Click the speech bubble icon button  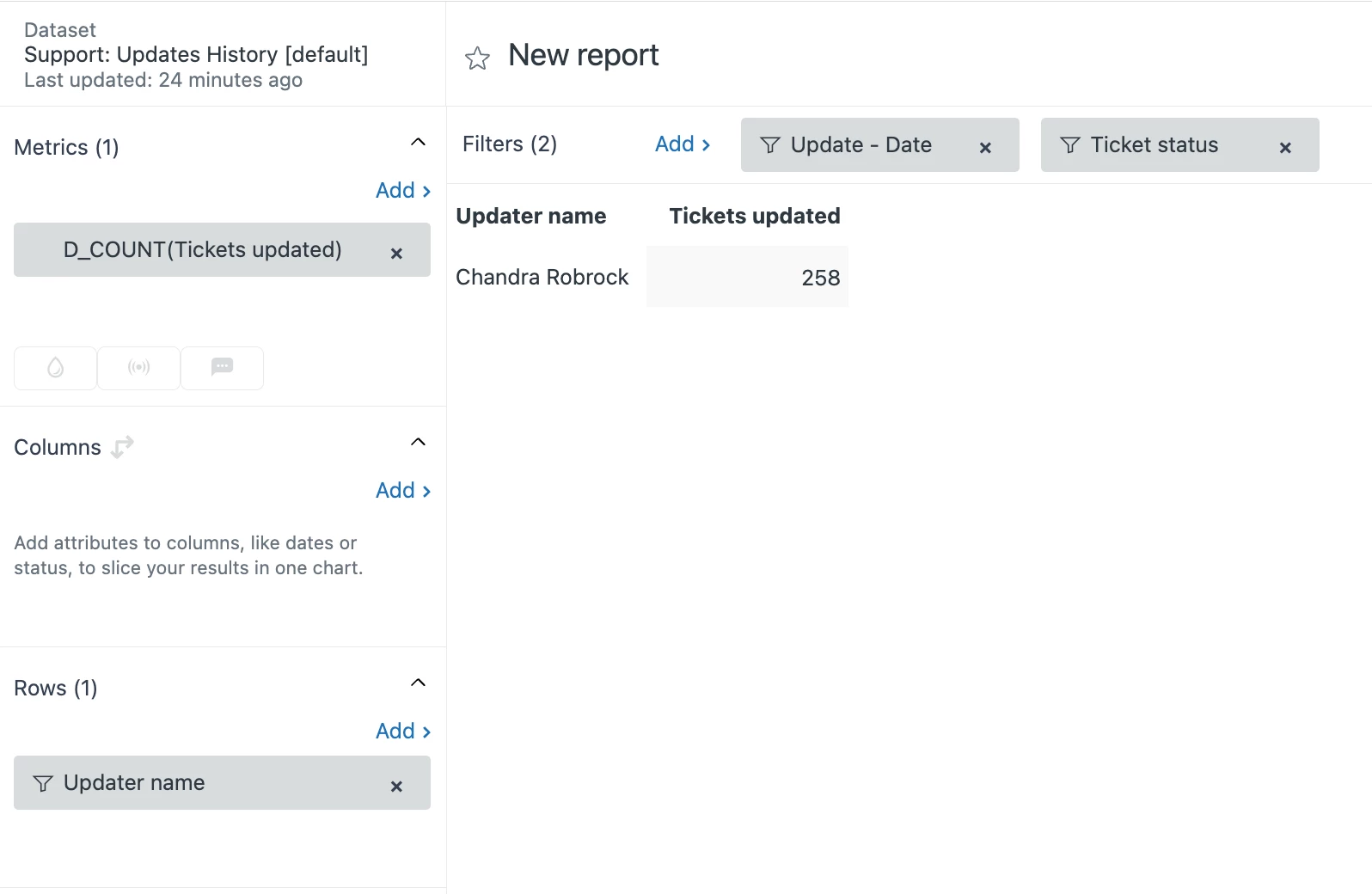[223, 368]
